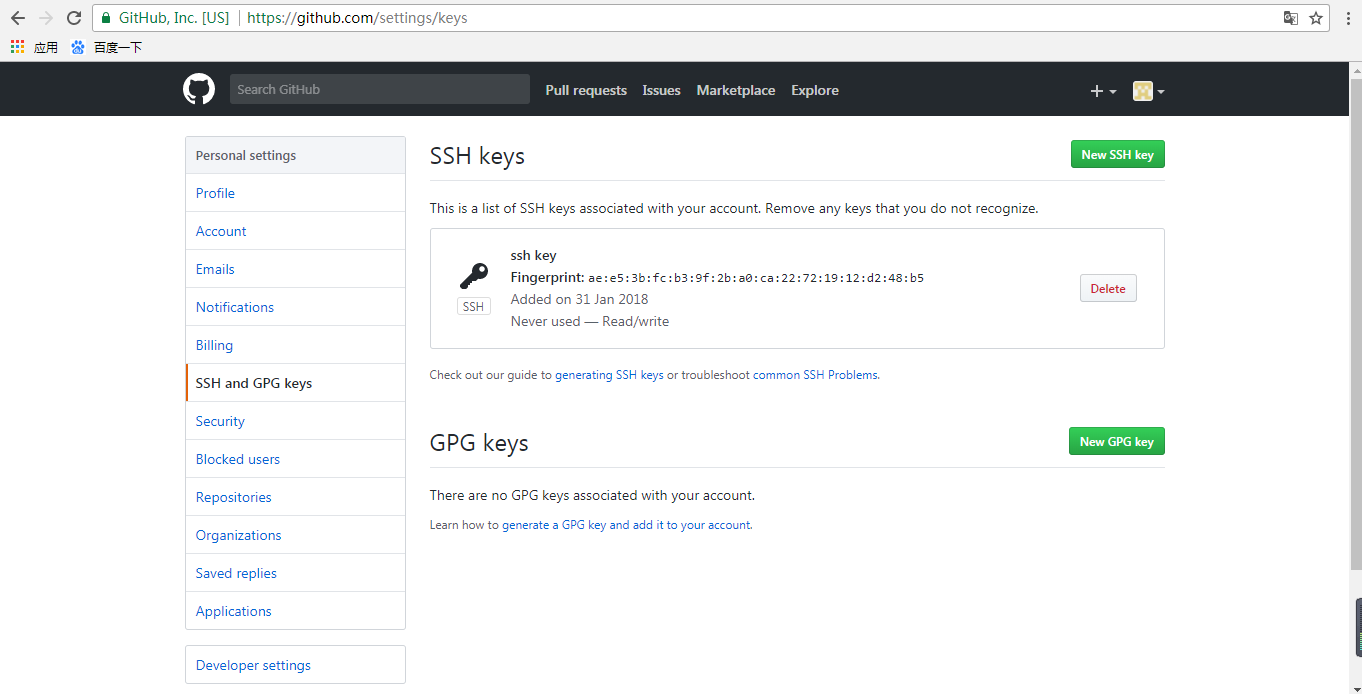This screenshot has height=694, width=1362.
Task: Go back with the browser back arrow
Action: coord(18,18)
